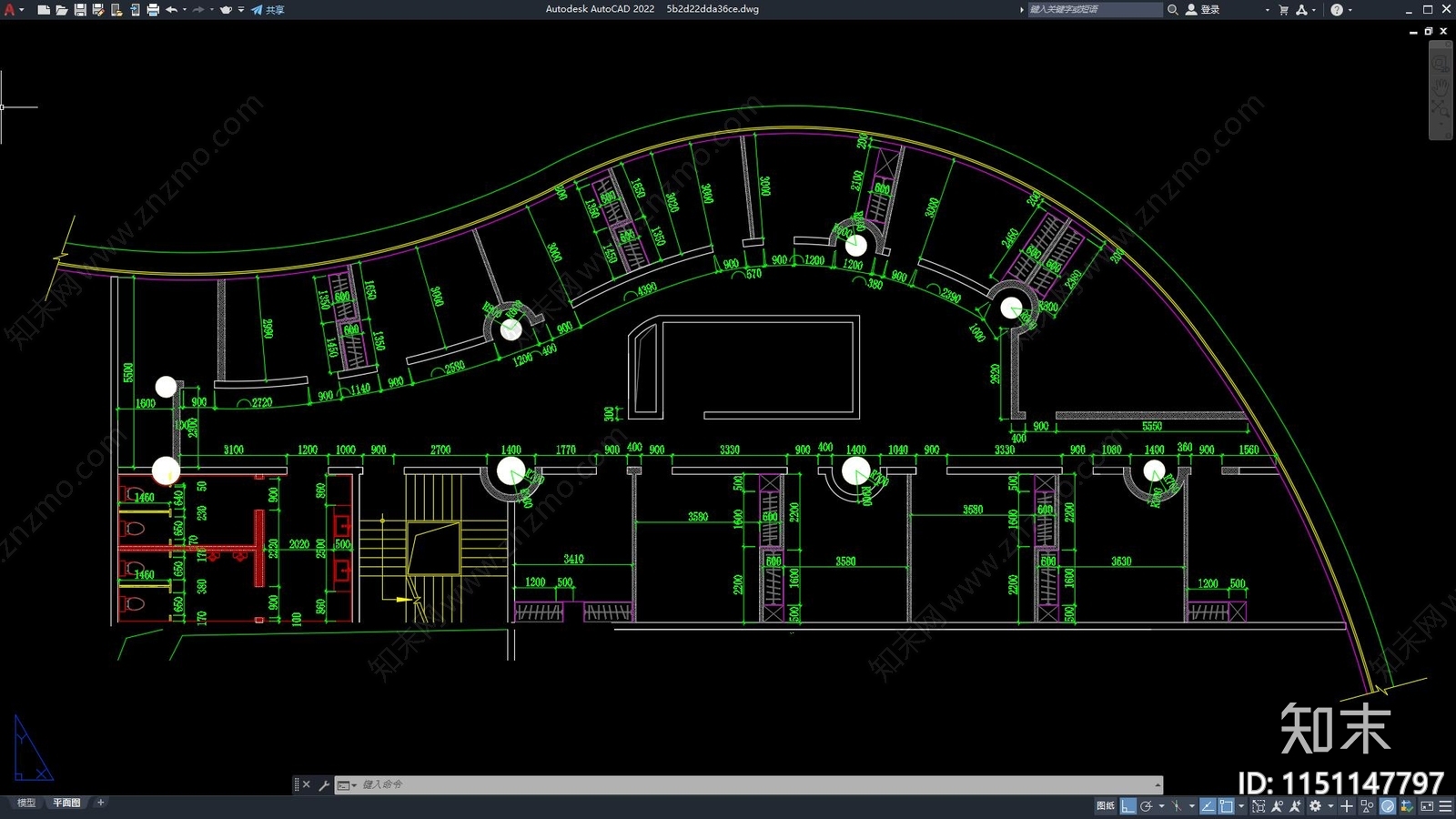This screenshot has height=819, width=1456.
Task: Close the command line panel
Action: click(307, 784)
